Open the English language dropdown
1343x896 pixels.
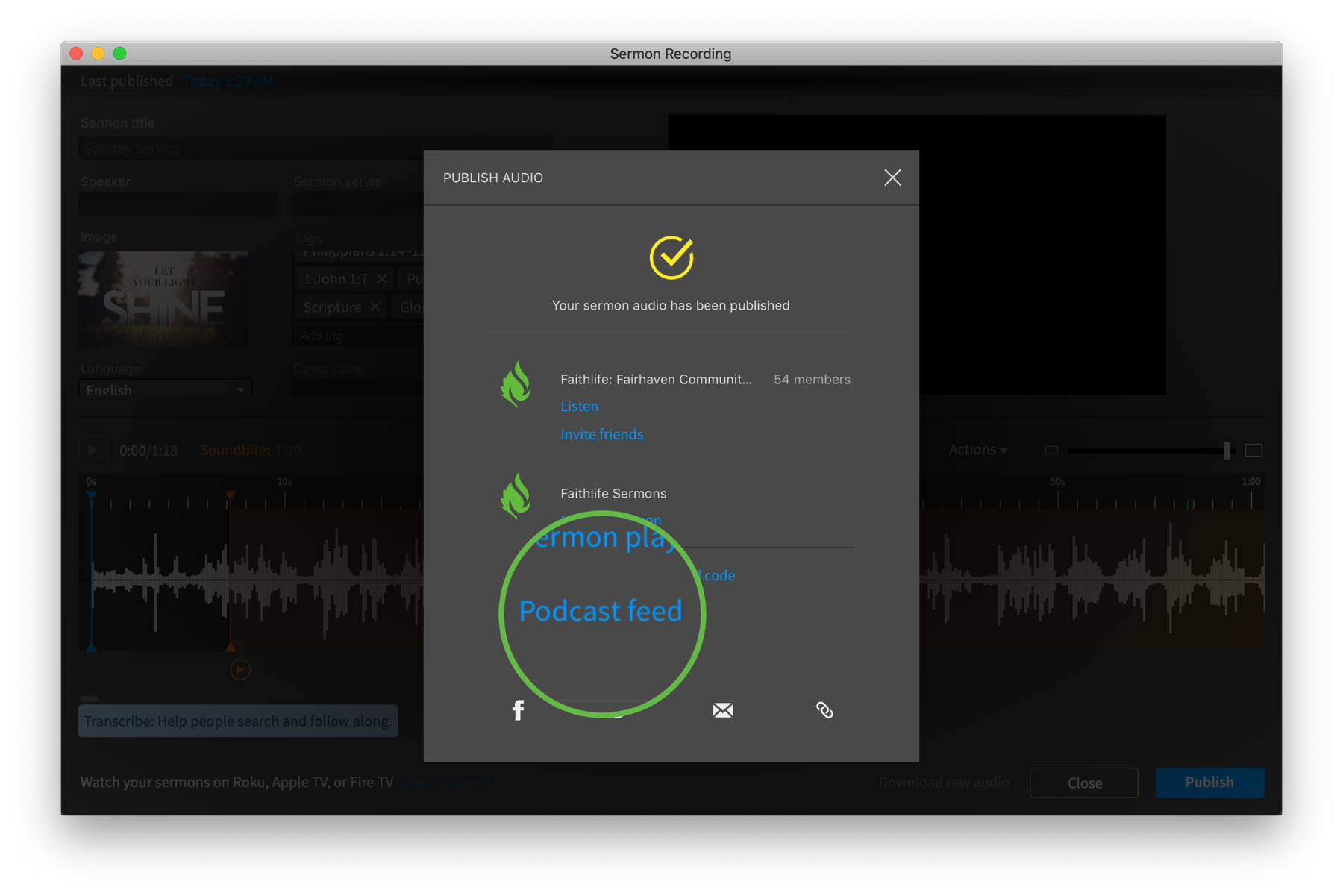pos(165,389)
